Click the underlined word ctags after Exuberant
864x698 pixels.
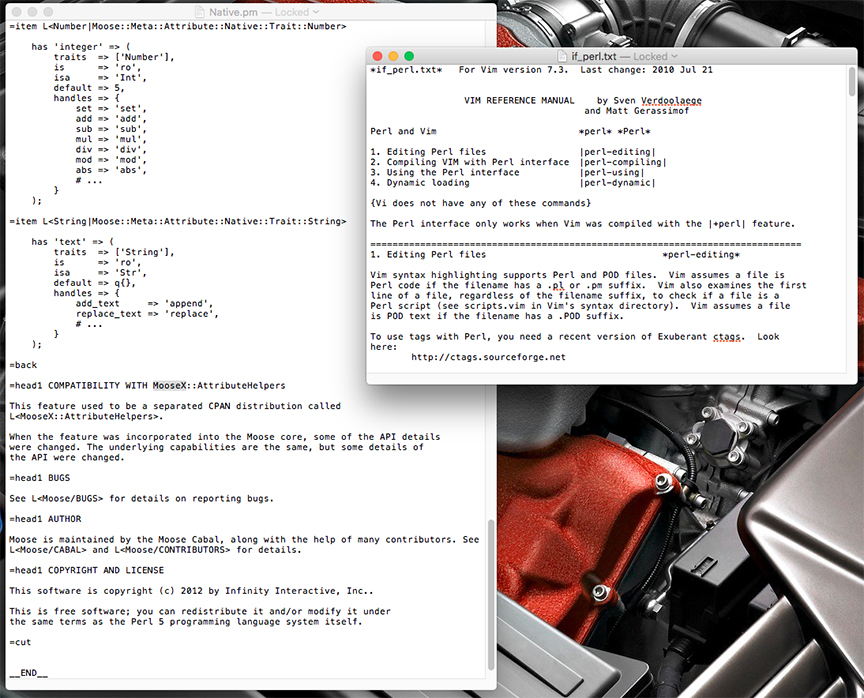726,337
